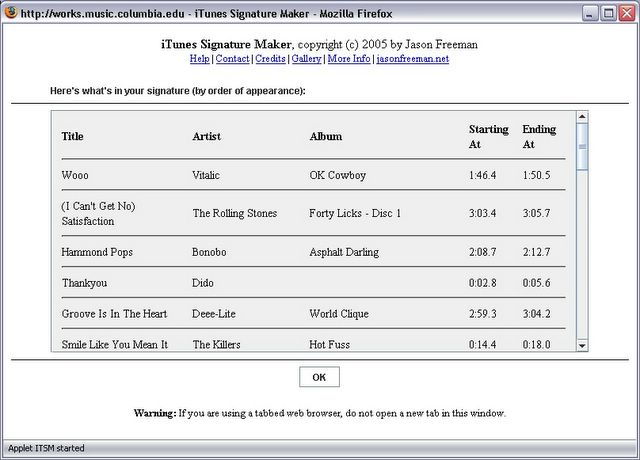
Task: Click the iTunes Signature Maker heading
Action: tap(226, 44)
